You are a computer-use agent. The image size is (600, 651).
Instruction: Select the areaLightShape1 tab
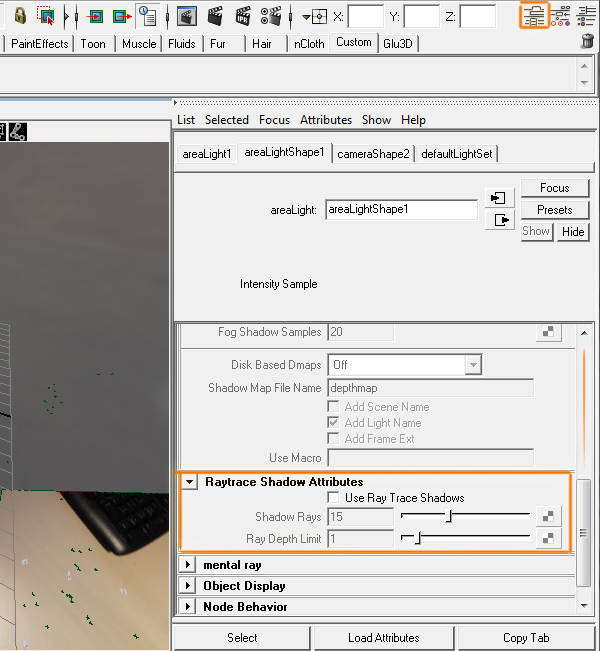(284, 152)
